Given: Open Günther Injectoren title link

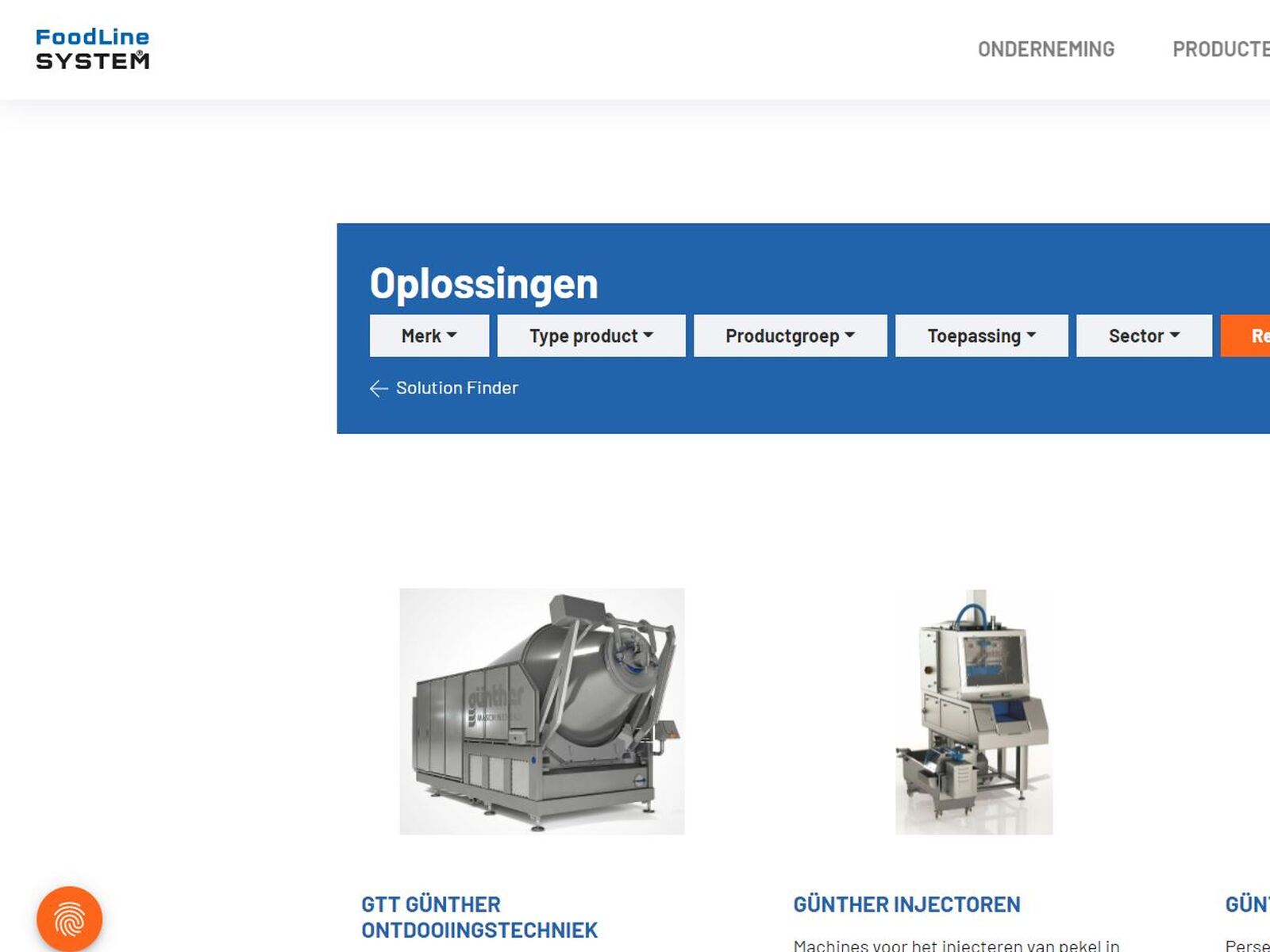Looking at the screenshot, I should tap(907, 904).
